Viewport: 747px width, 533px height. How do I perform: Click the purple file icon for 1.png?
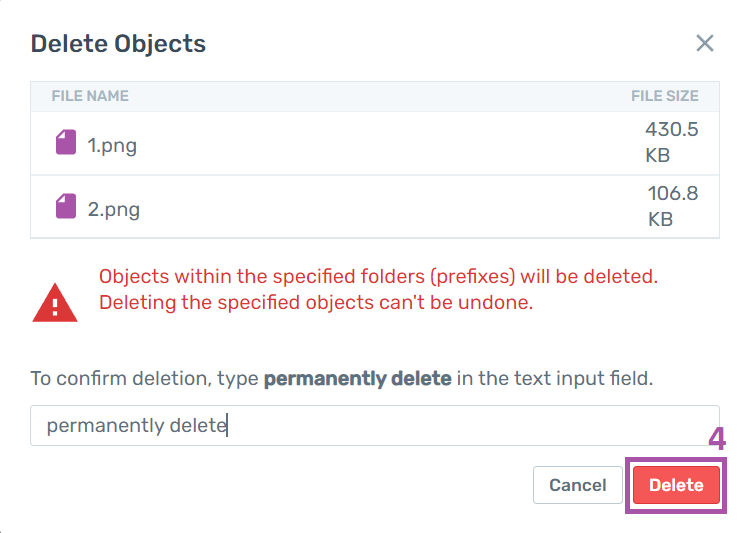[66, 142]
